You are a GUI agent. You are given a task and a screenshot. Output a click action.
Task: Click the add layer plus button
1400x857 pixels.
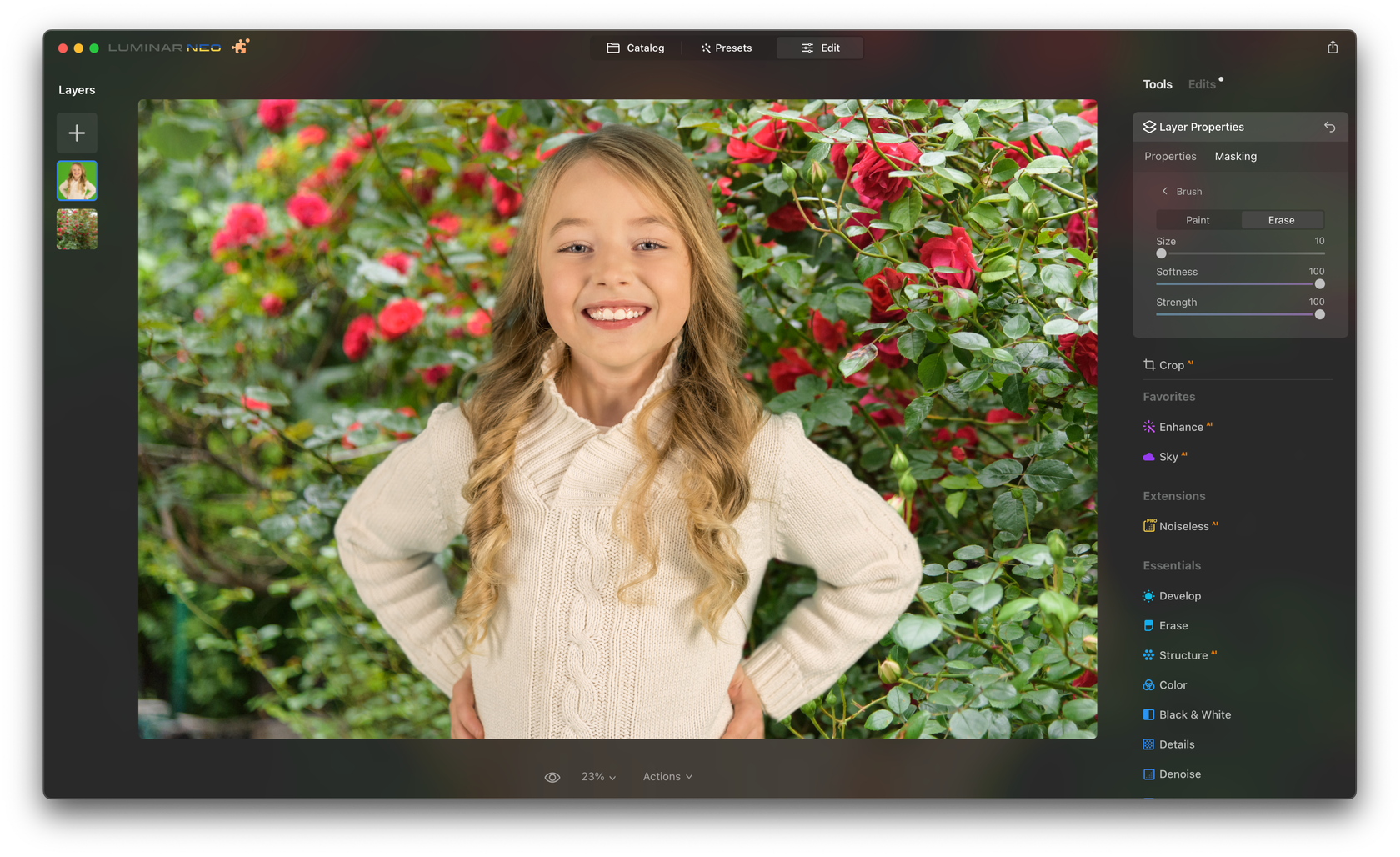77,133
